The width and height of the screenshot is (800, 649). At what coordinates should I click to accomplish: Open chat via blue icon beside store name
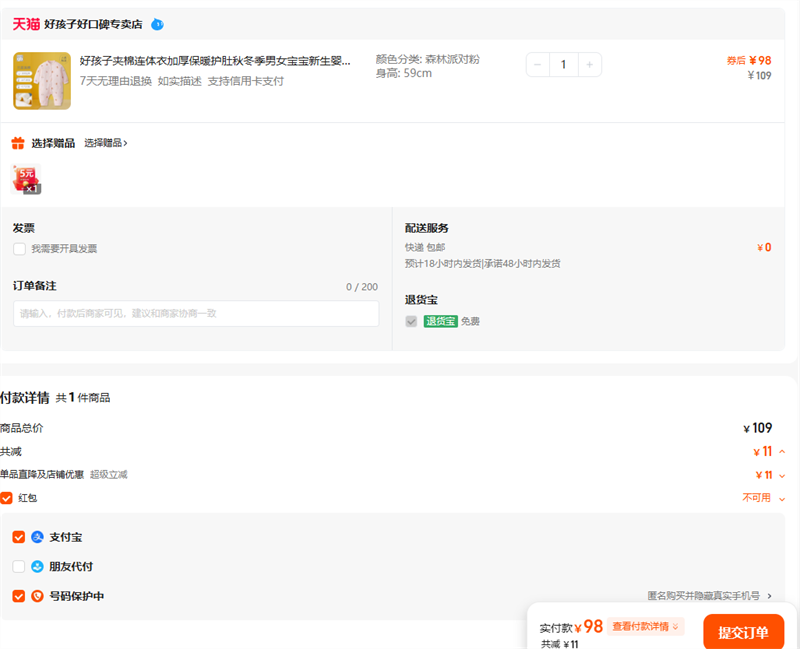click(x=157, y=24)
